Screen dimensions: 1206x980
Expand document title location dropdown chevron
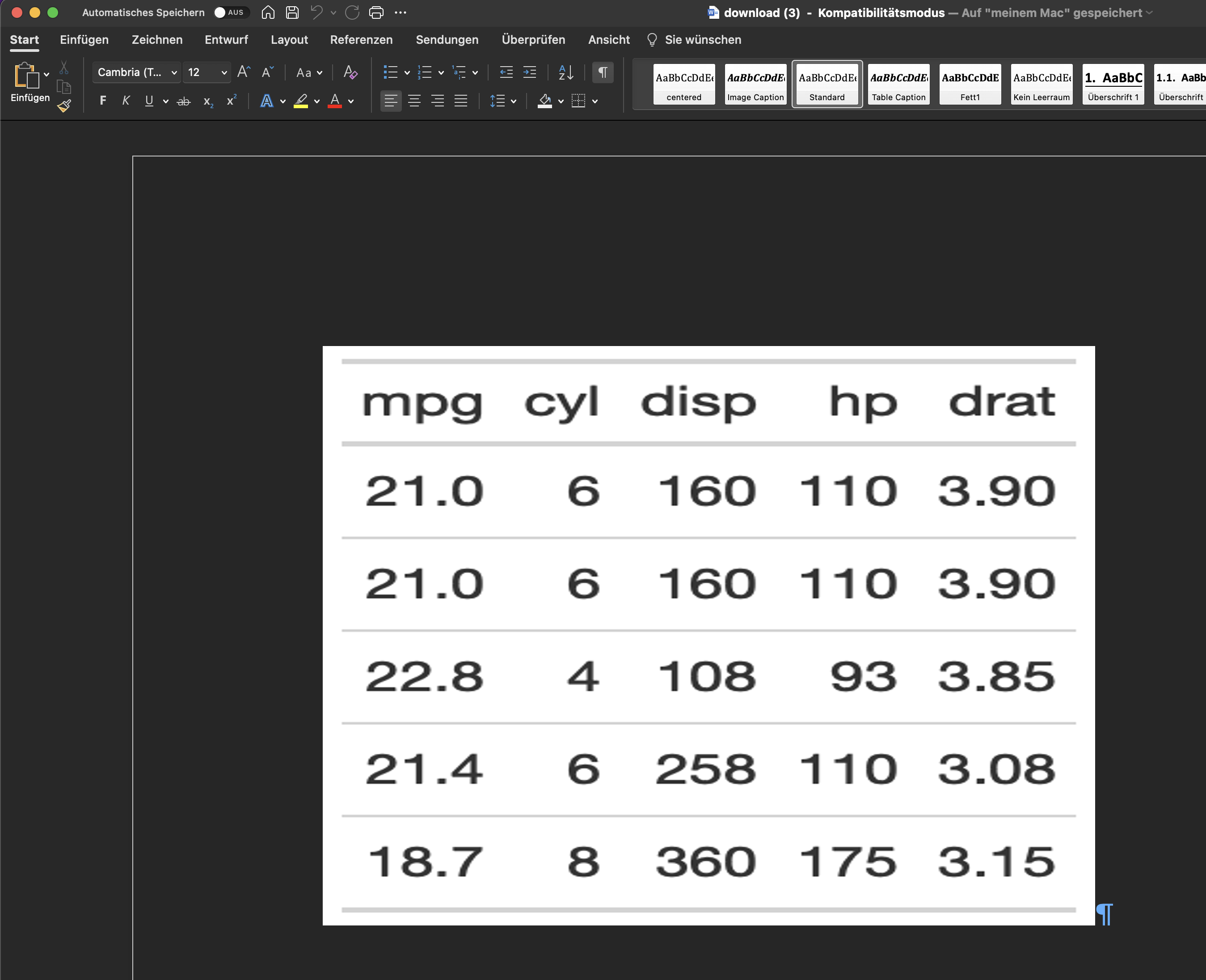[1149, 13]
